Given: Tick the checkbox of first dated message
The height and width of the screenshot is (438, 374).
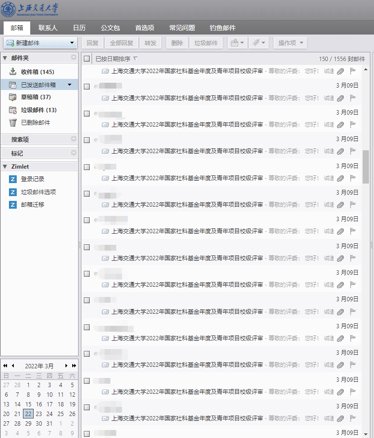Looking at the screenshot, I should (87, 87).
